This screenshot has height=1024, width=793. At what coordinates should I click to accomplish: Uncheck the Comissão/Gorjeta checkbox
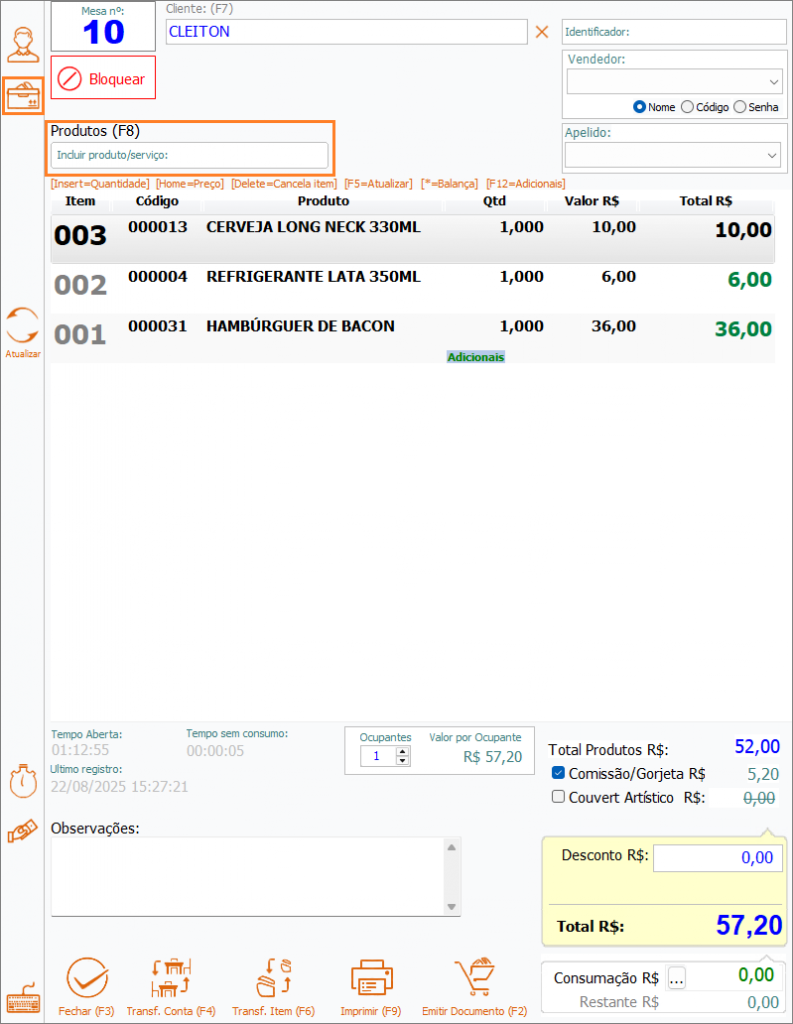pos(559,773)
